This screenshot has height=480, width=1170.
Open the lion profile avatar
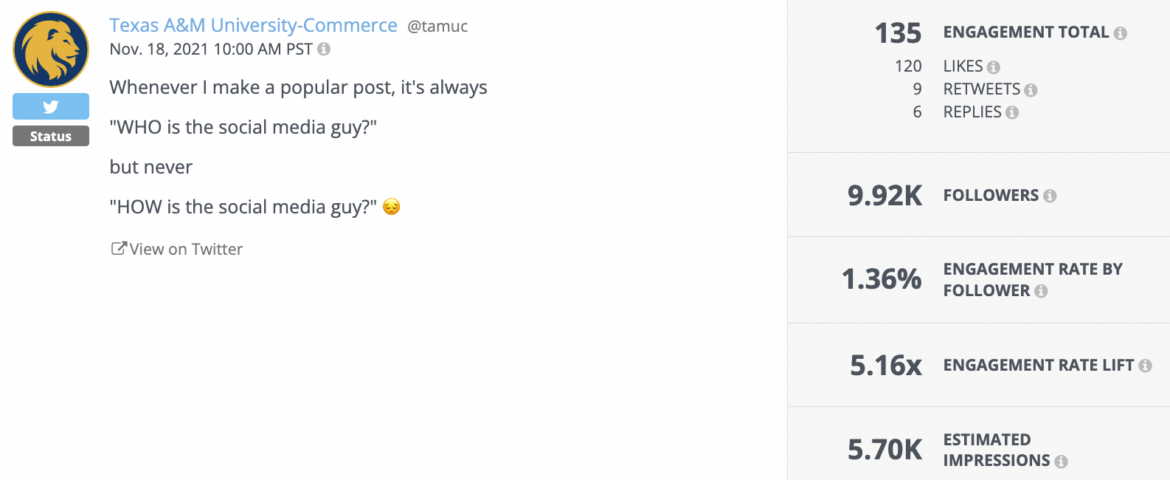pyautogui.click(x=51, y=49)
